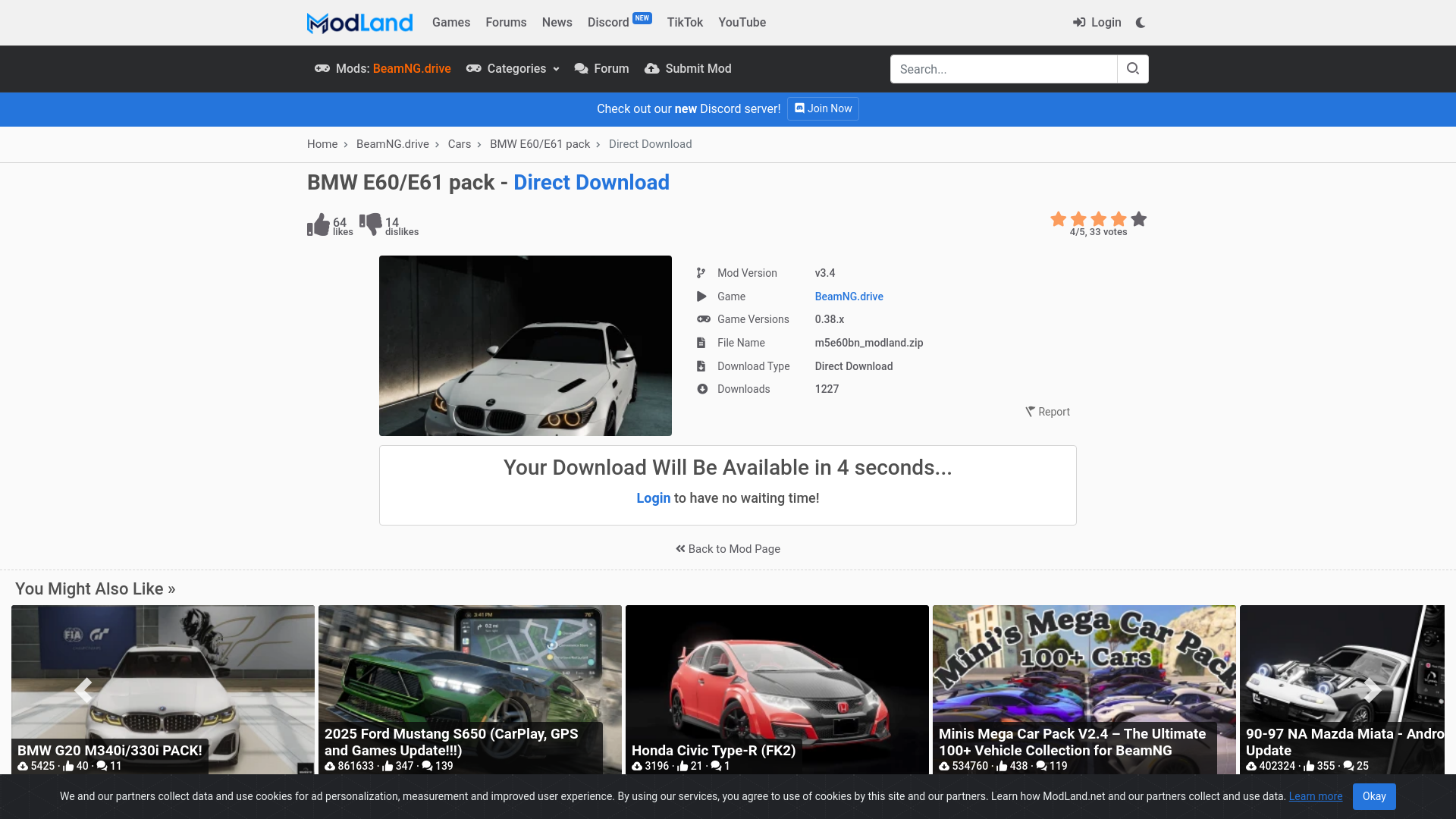Click Join Now Discord button
The width and height of the screenshot is (1456, 819).
coord(823,108)
